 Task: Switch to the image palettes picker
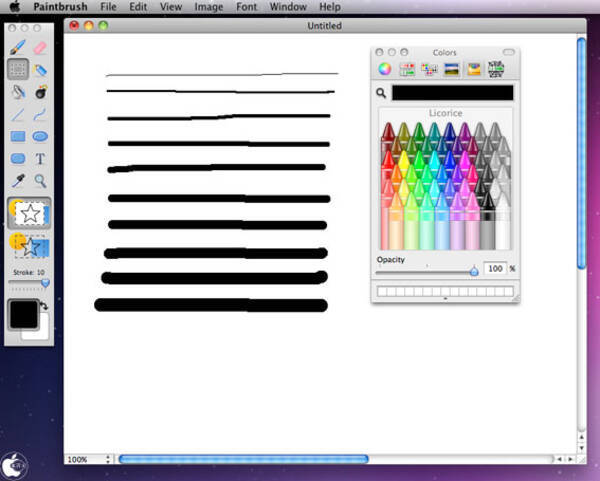click(x=452, y=69)
